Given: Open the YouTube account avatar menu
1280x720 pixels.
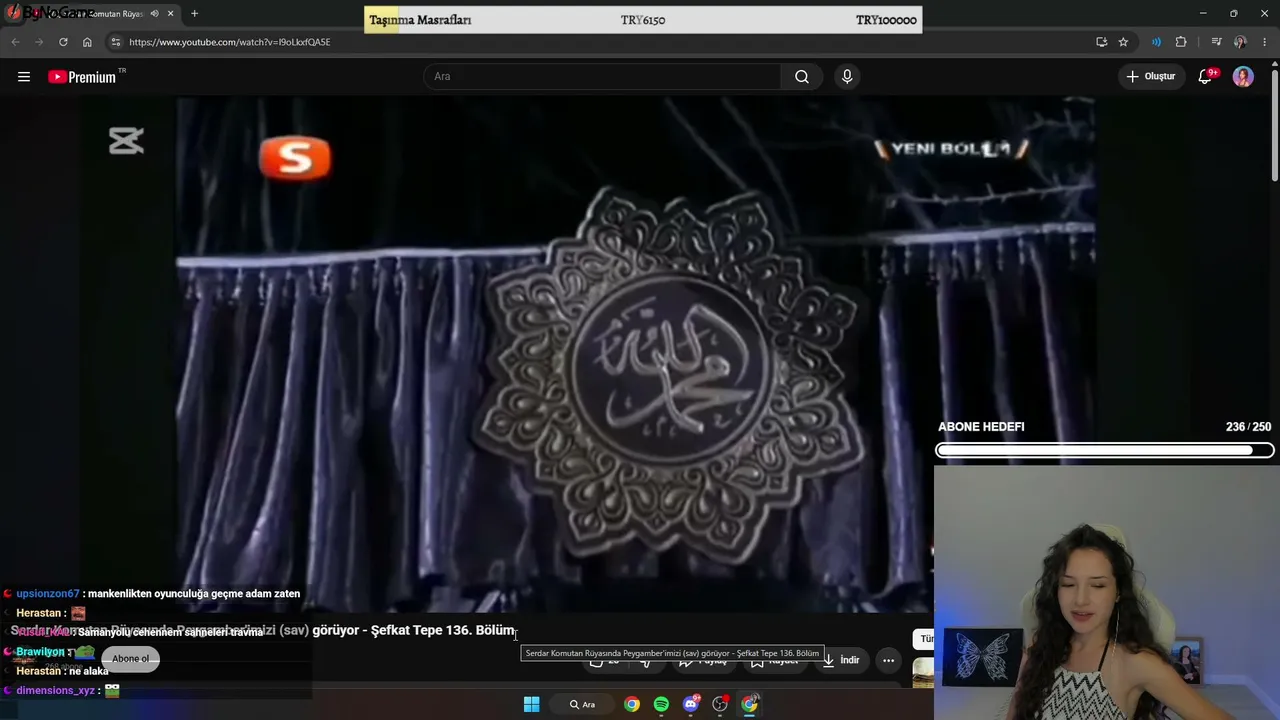Looking at the screenshot, I should tap(1243, 77).
